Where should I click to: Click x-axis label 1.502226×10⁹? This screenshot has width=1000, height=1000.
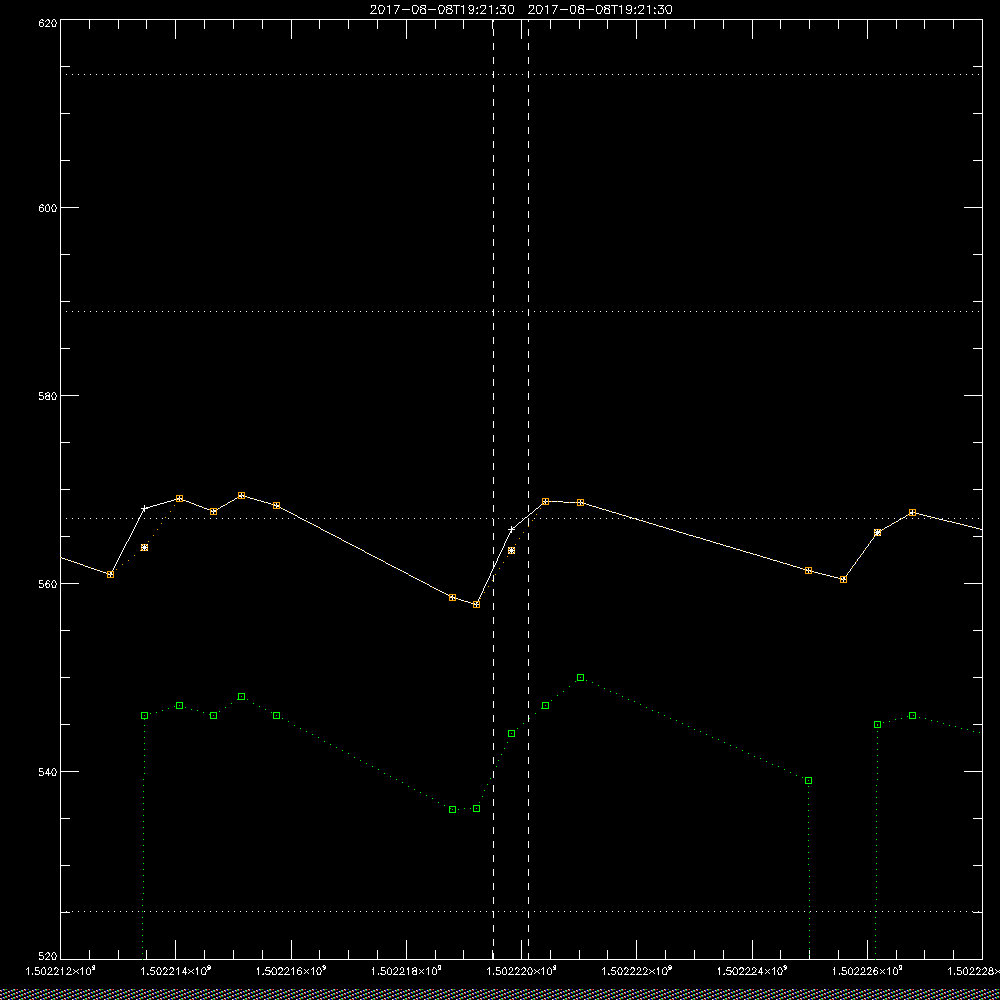tap(868, 971)
